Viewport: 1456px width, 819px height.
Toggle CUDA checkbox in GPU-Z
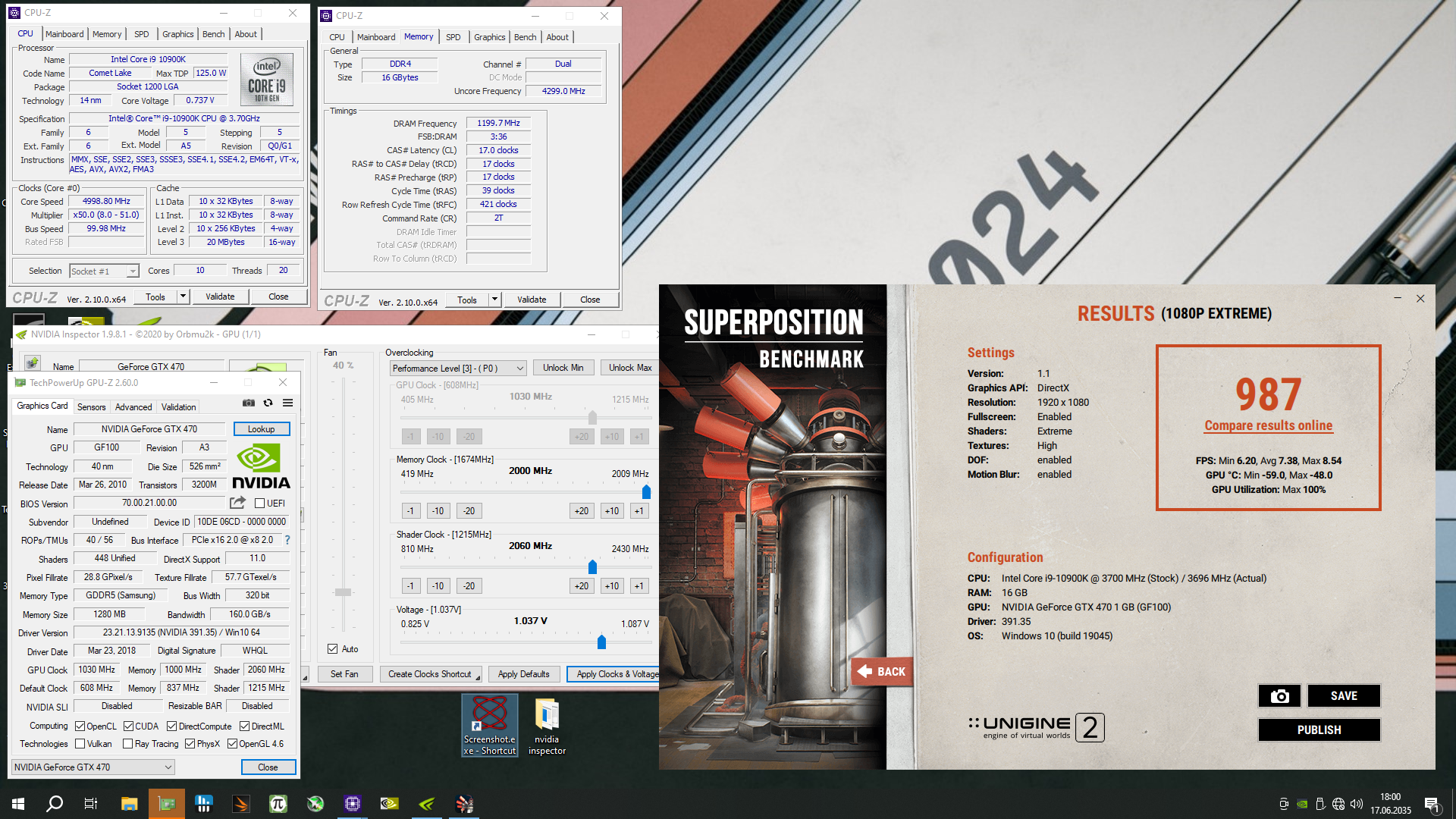(128, 726)
